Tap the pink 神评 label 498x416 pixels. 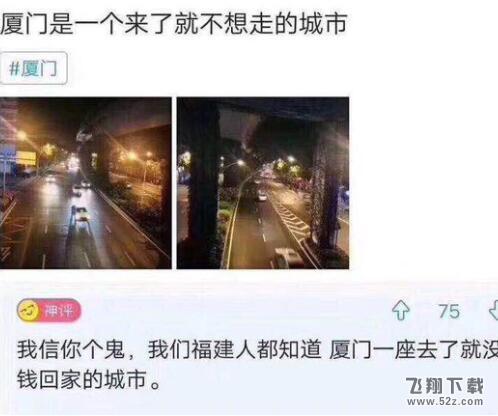click(59, 311)
